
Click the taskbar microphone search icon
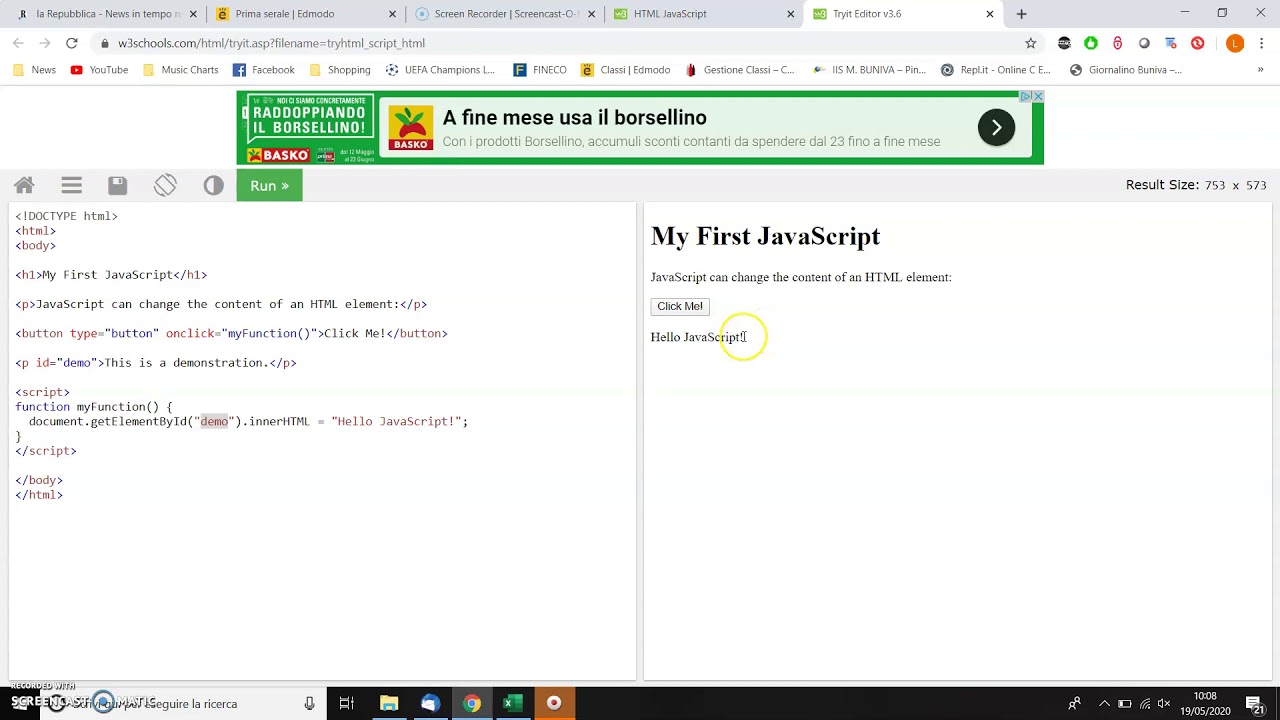point(310,704)
